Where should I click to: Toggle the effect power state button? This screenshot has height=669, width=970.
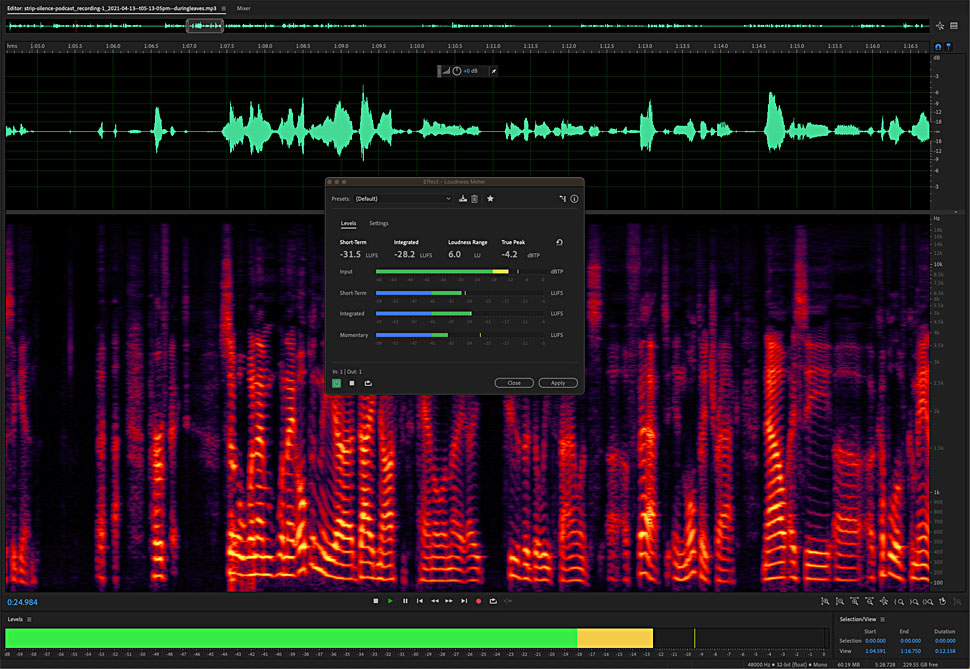pos(337,382)
